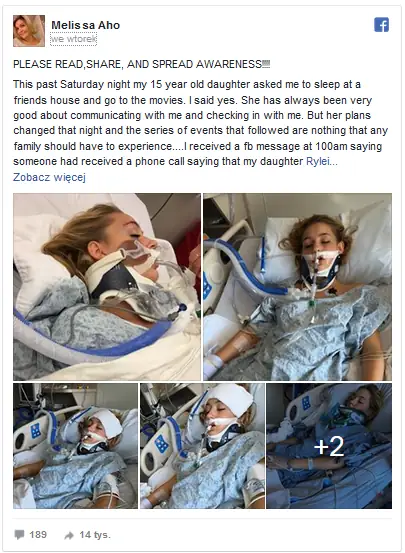This screenshot has width=405, height=553.
Task: Click the trailing ellipsis after Rylei
Action: click(334, 162)
